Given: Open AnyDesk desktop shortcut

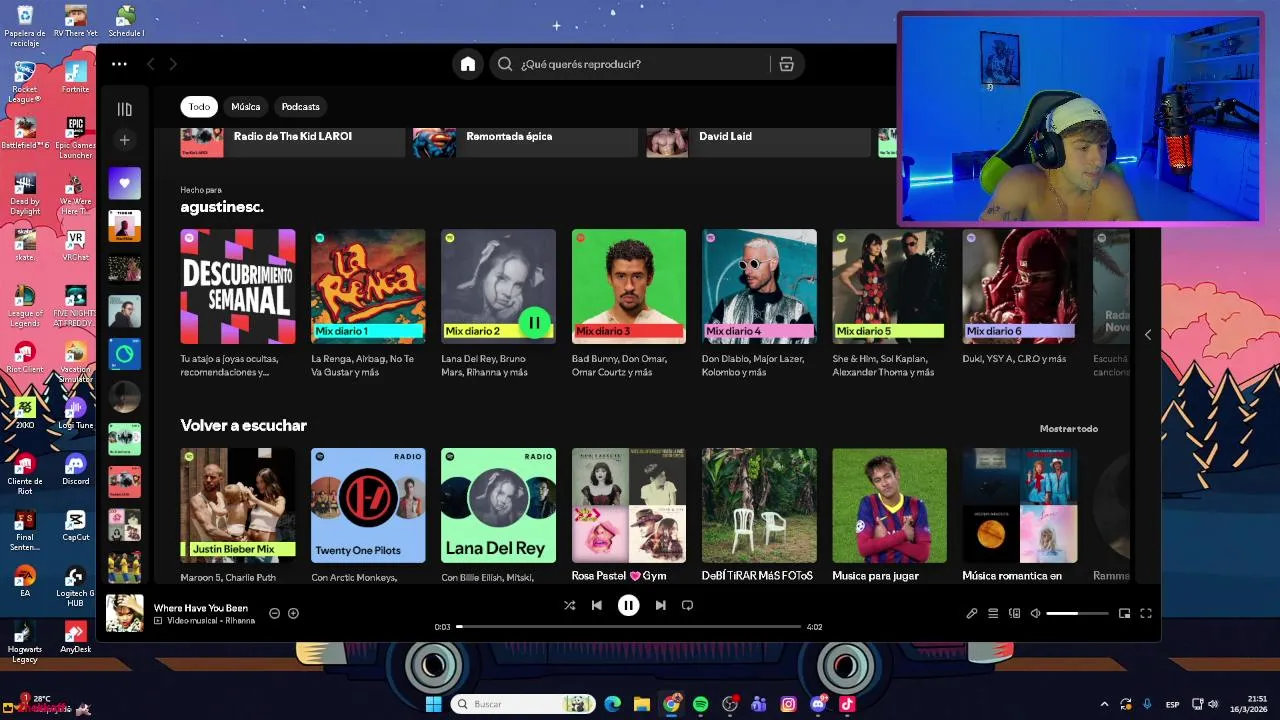Looking at the screenshot, I should [75, 637].
